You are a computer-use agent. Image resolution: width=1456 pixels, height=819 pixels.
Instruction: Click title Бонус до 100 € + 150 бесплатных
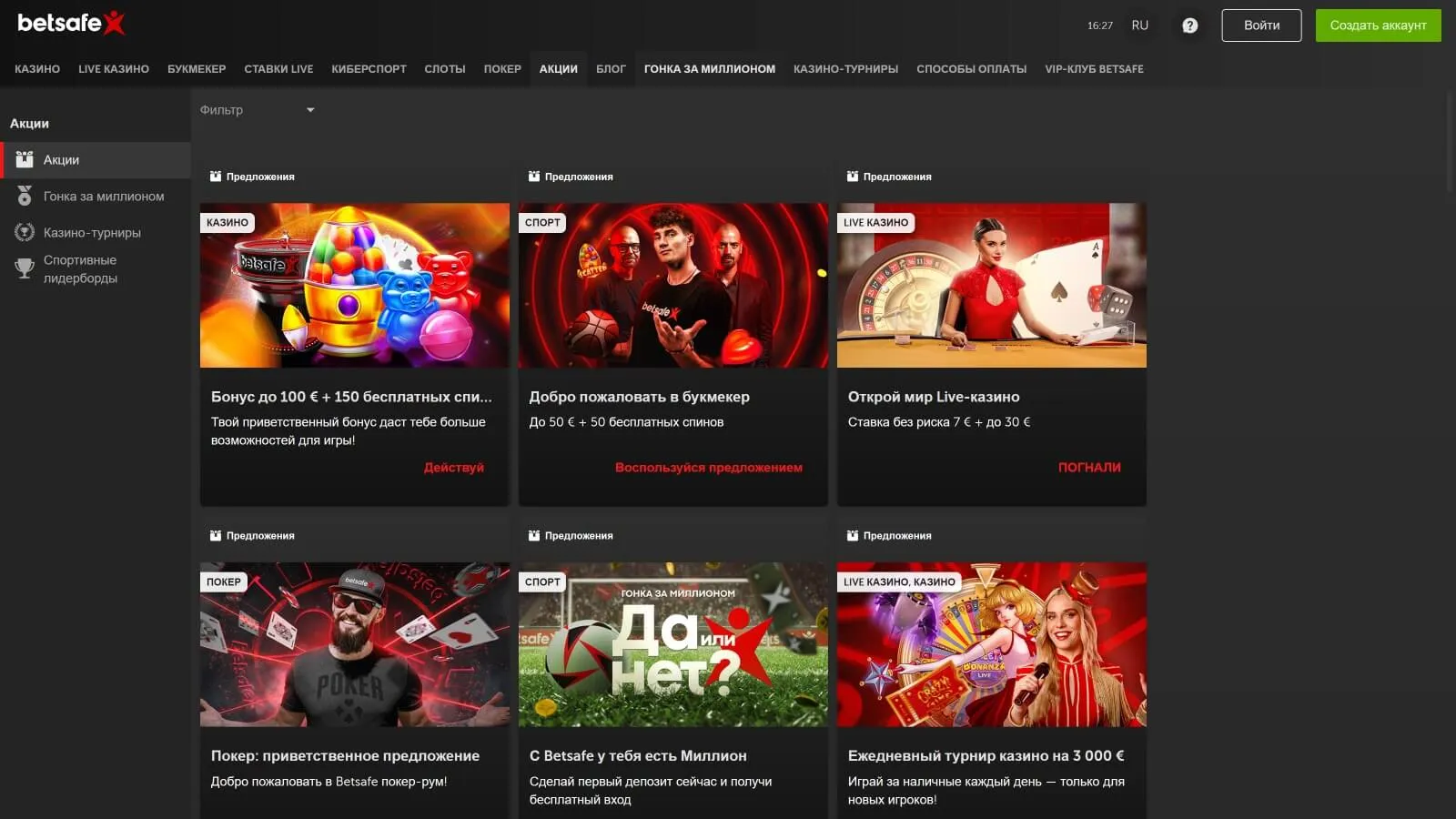pyautogui.click(x=351, y=397)
